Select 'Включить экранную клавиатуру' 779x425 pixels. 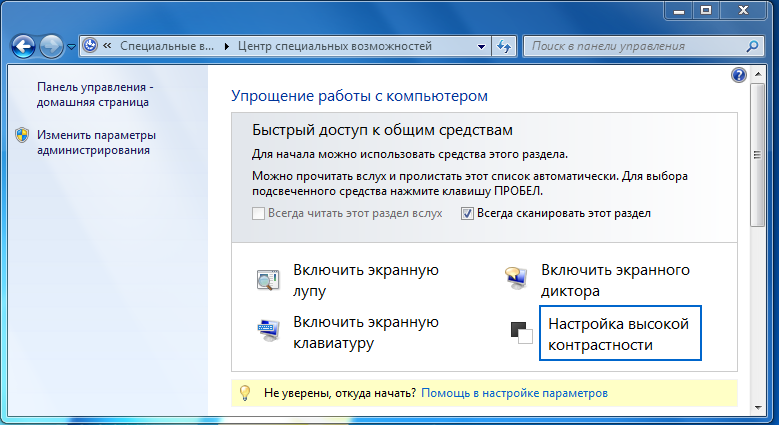coord(366,333)
